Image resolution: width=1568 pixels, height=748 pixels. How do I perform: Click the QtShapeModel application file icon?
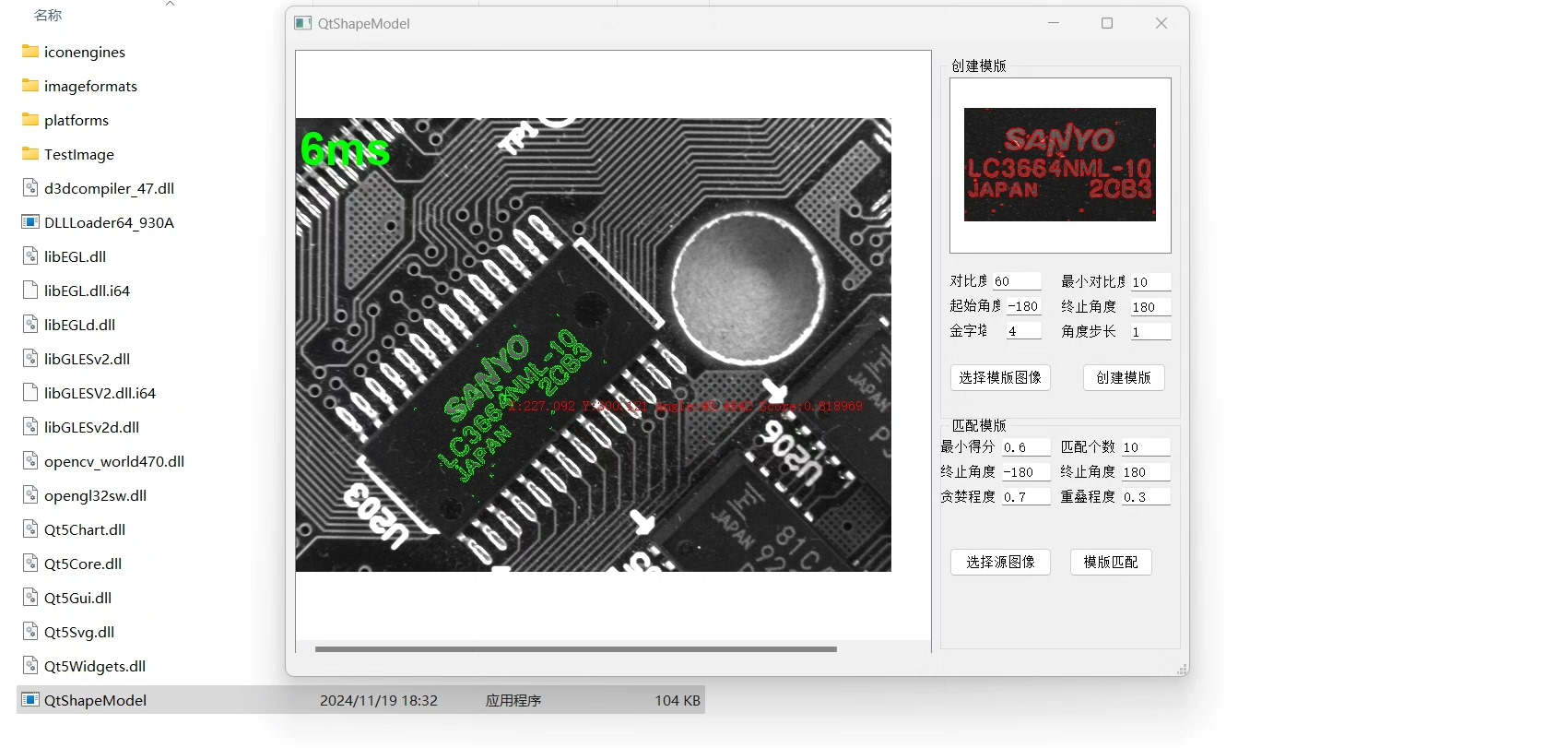(30, 700)
